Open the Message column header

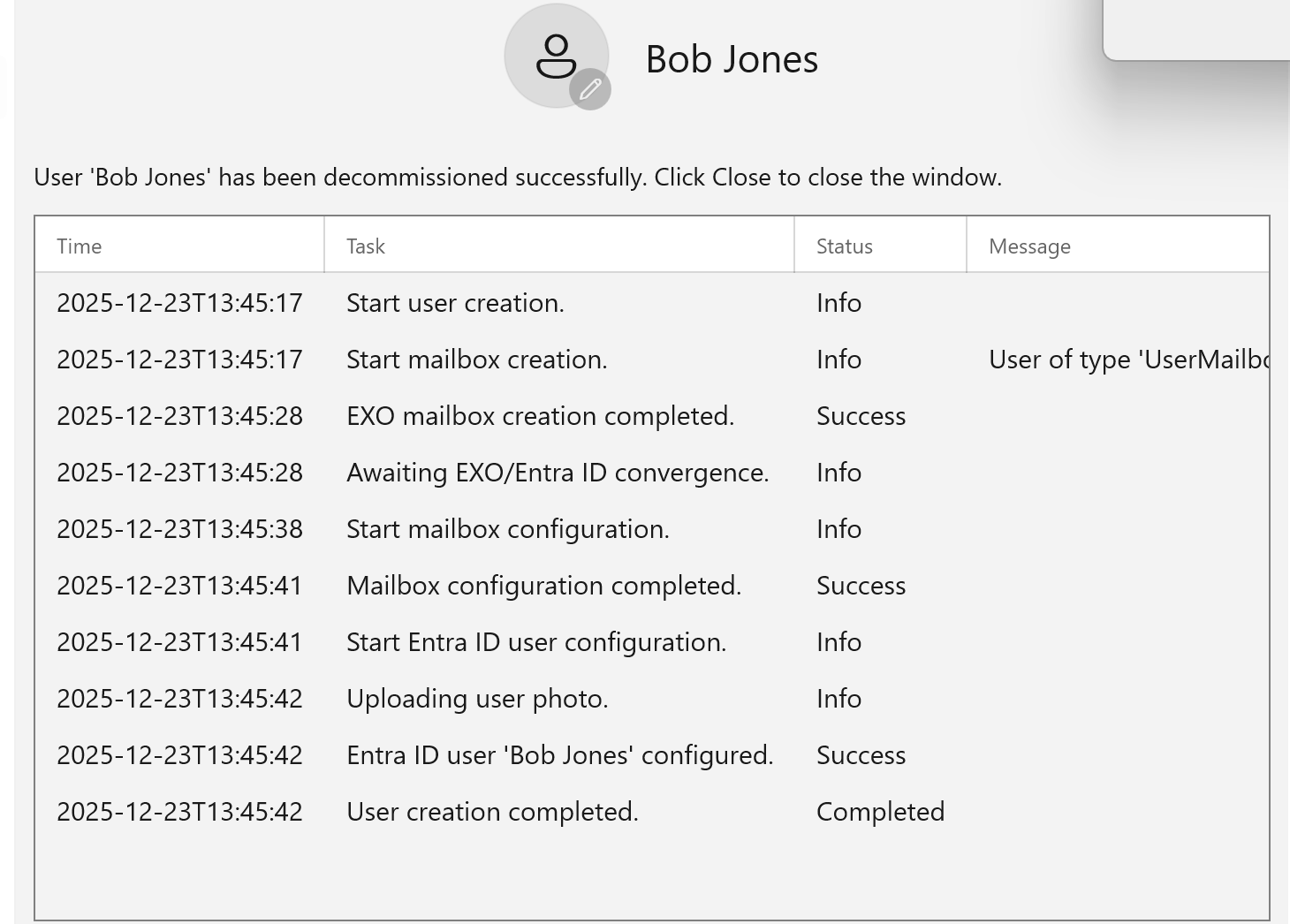tap(1028, 246)
